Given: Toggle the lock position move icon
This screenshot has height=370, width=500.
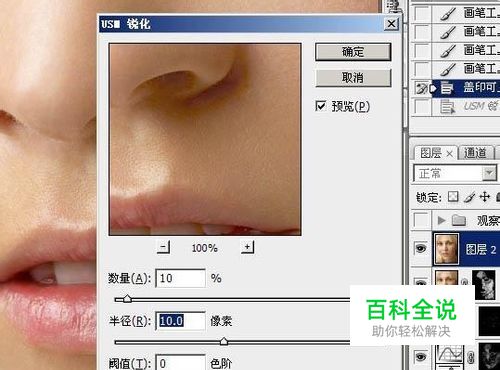Looking at the screenshot, I should (484, 197).
